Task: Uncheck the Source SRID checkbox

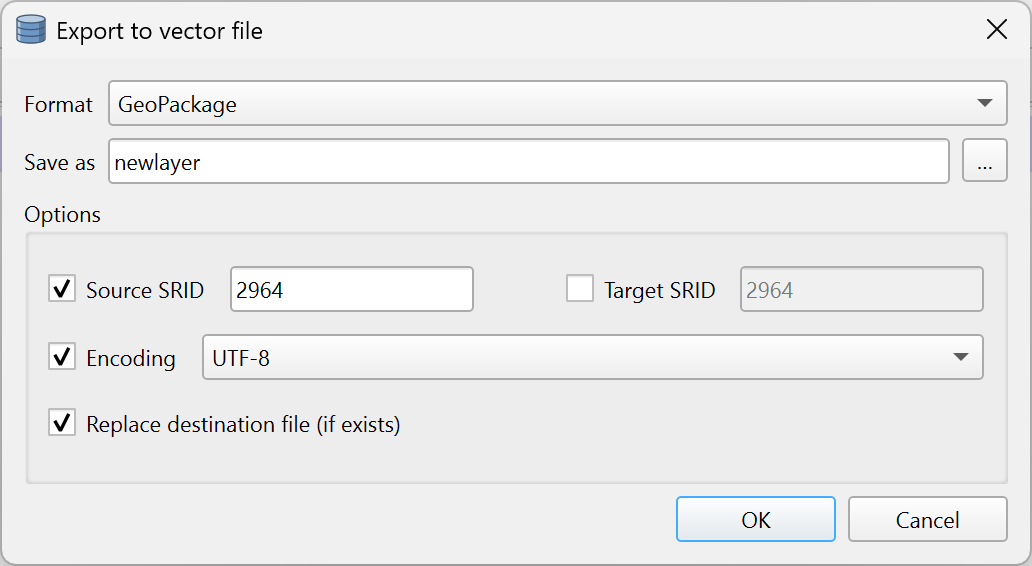Action: [62, 290]
